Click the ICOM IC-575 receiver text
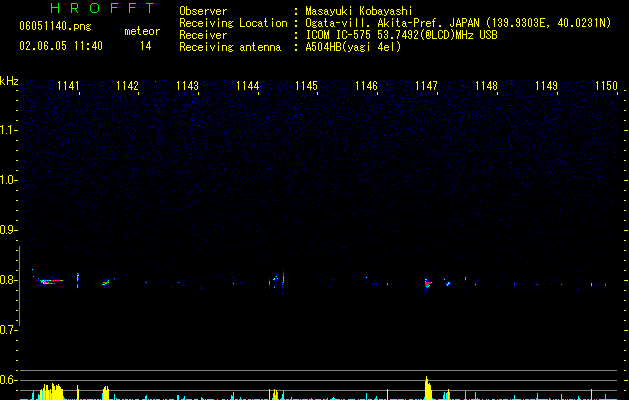The image size is (629, 400). pyautogui.click(x=401, y=35)
